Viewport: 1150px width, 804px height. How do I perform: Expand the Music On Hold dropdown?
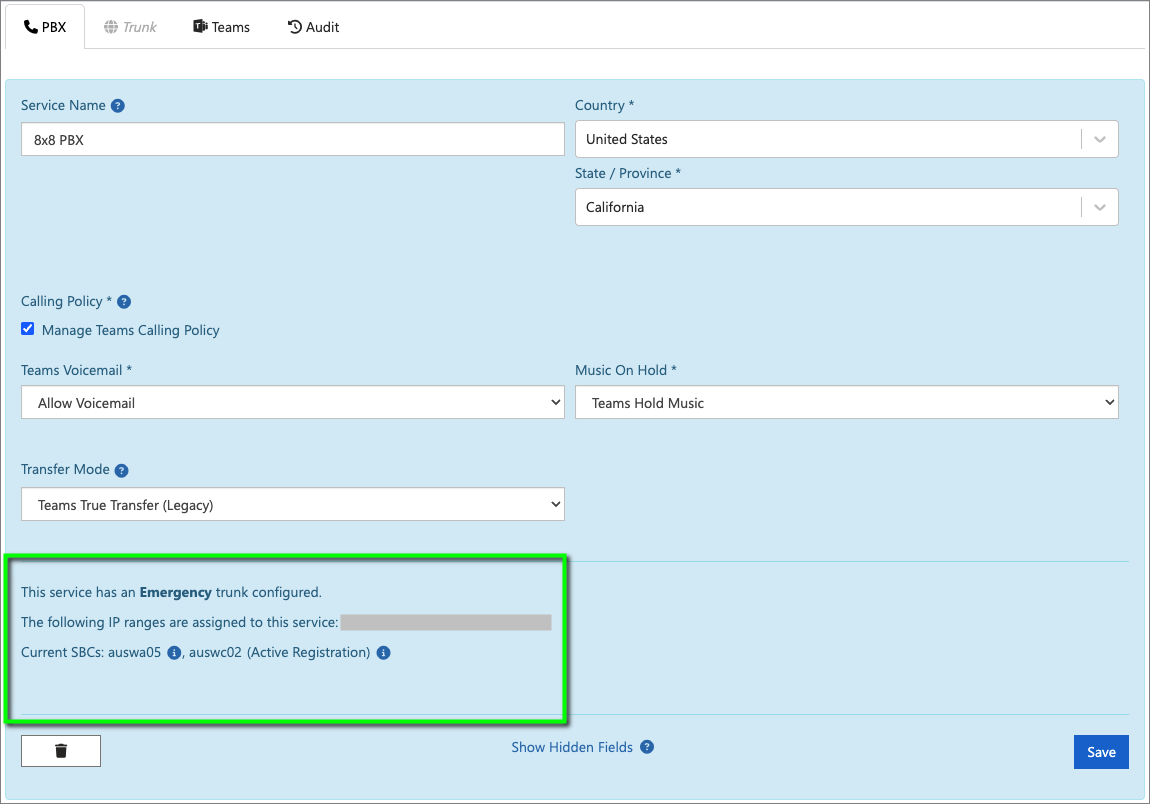pyautogui.click(x=846, y=403)
